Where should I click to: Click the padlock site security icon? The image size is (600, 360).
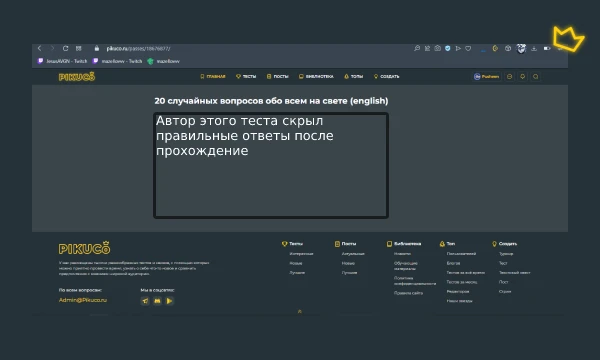click(x=97, y=48)
